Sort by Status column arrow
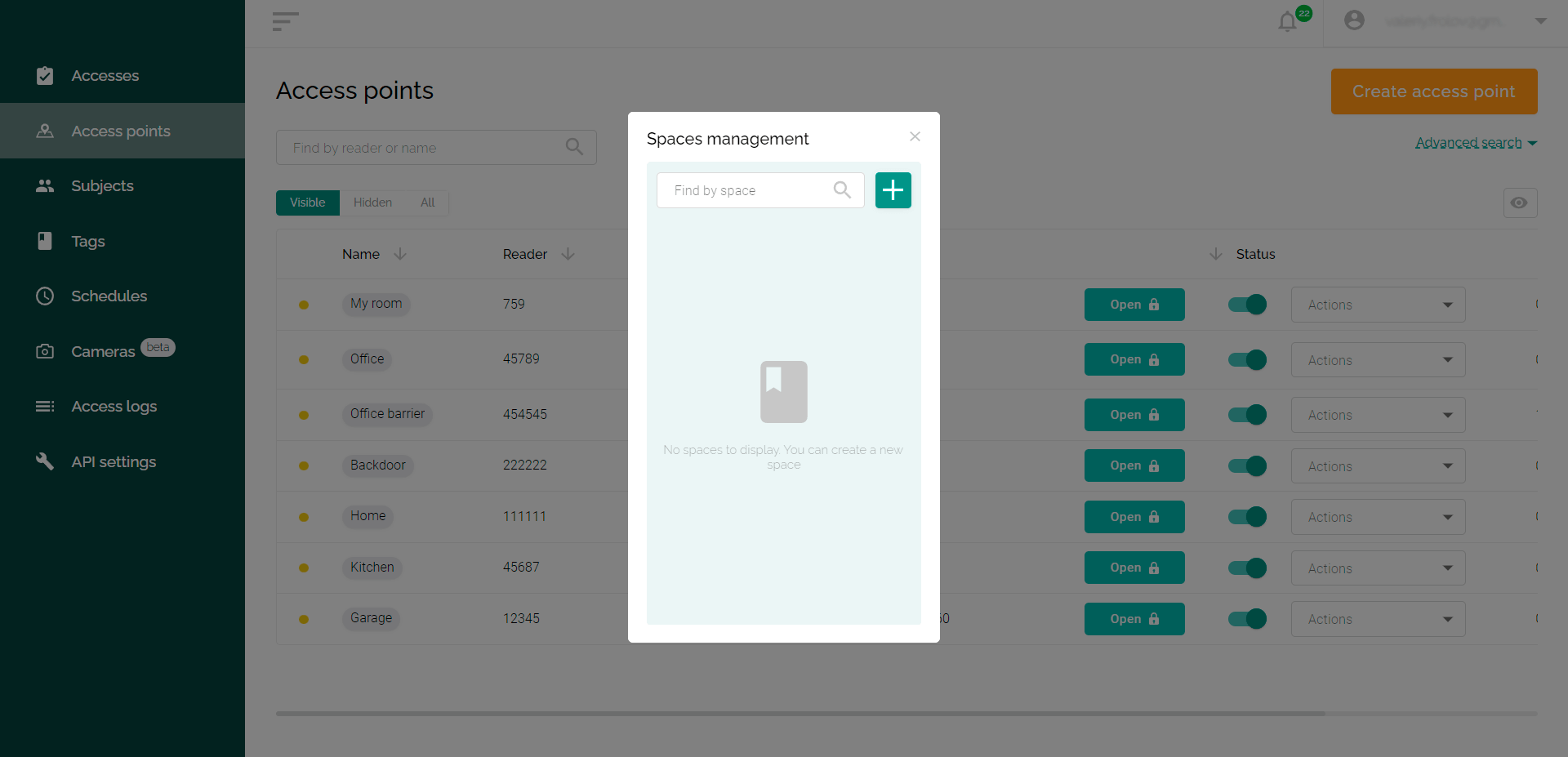The image size is (1568, 757). (x=1216, y=254)
